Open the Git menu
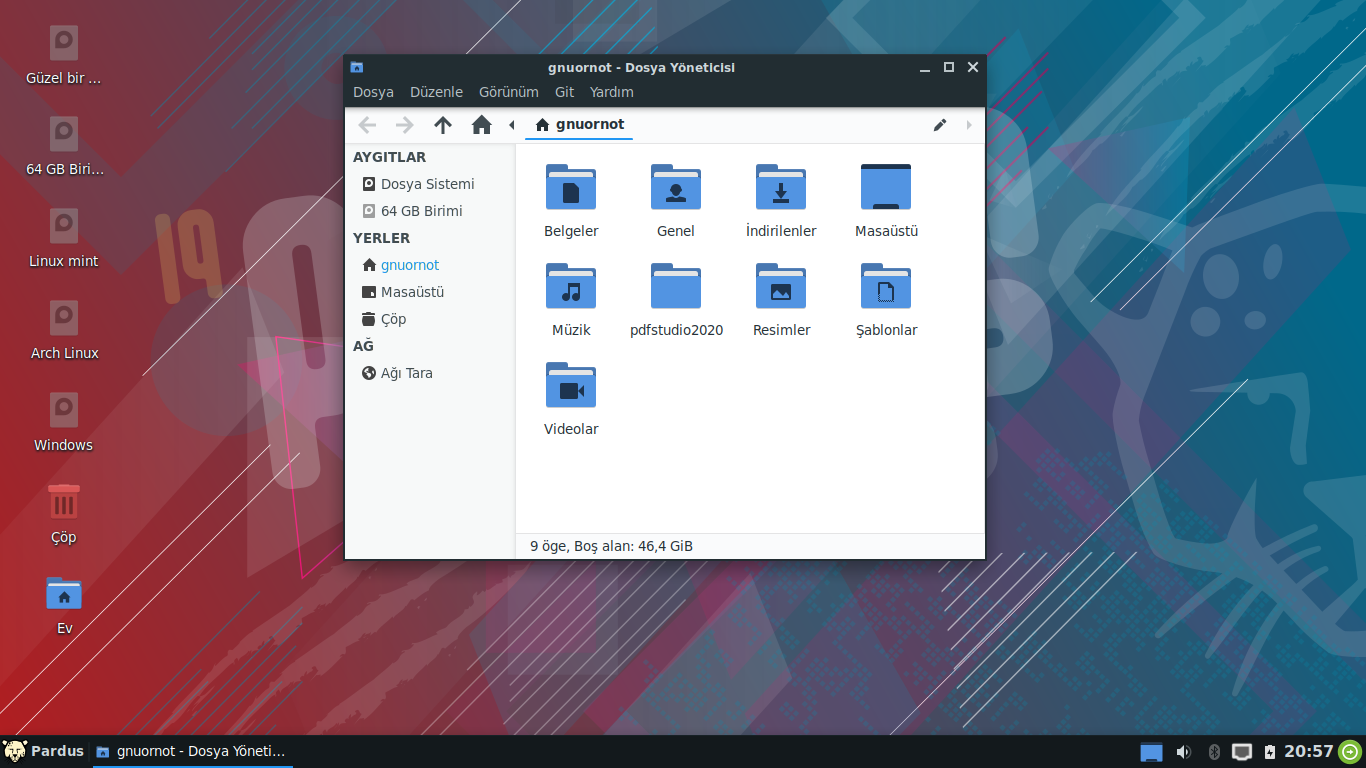The image size is (1366, 768). click(565, 92)
